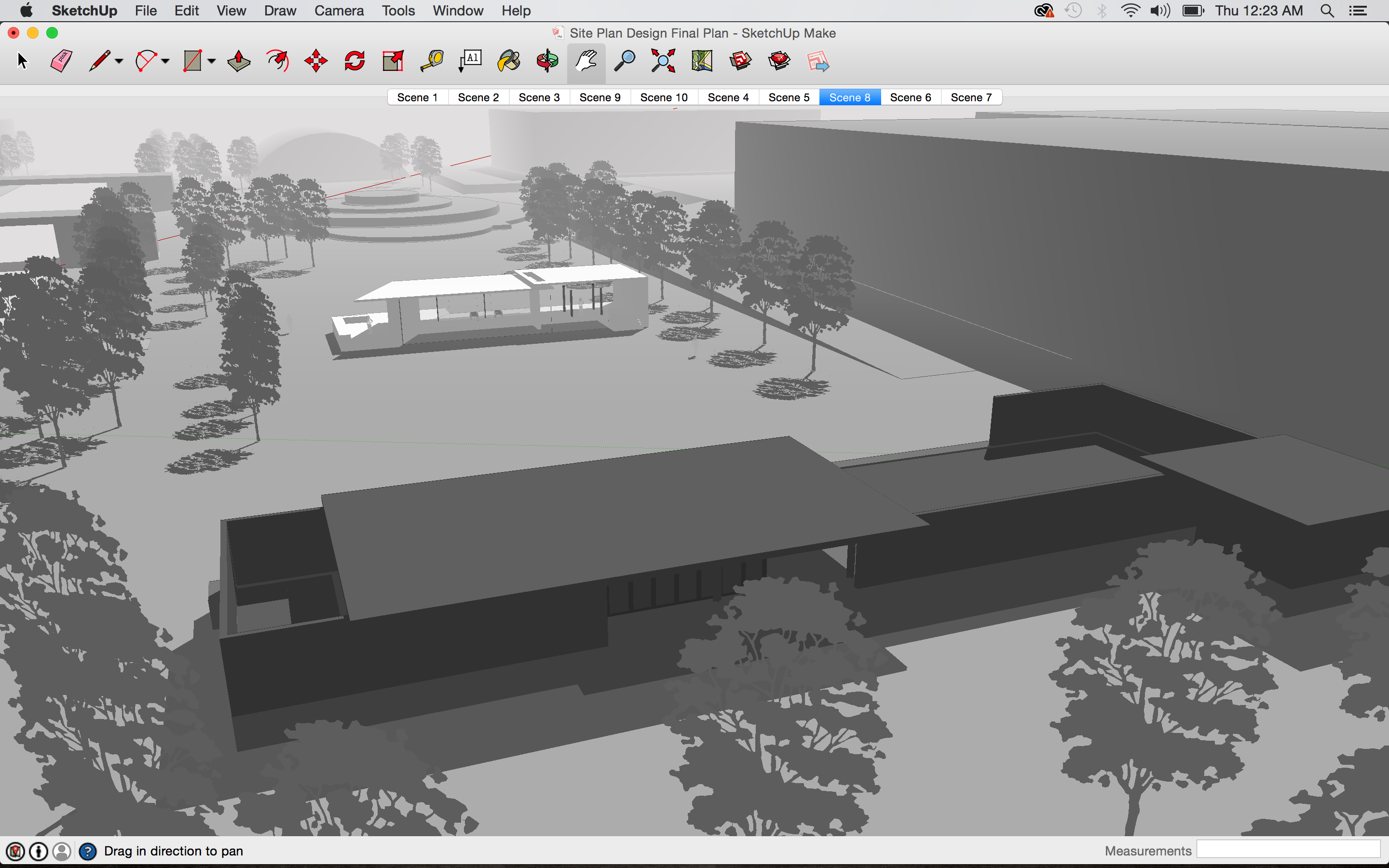Image resolution: width=1389 pixels, height=868 pixels.
Task: Choose the Orbit tool
Action: (x=547, y=61)
